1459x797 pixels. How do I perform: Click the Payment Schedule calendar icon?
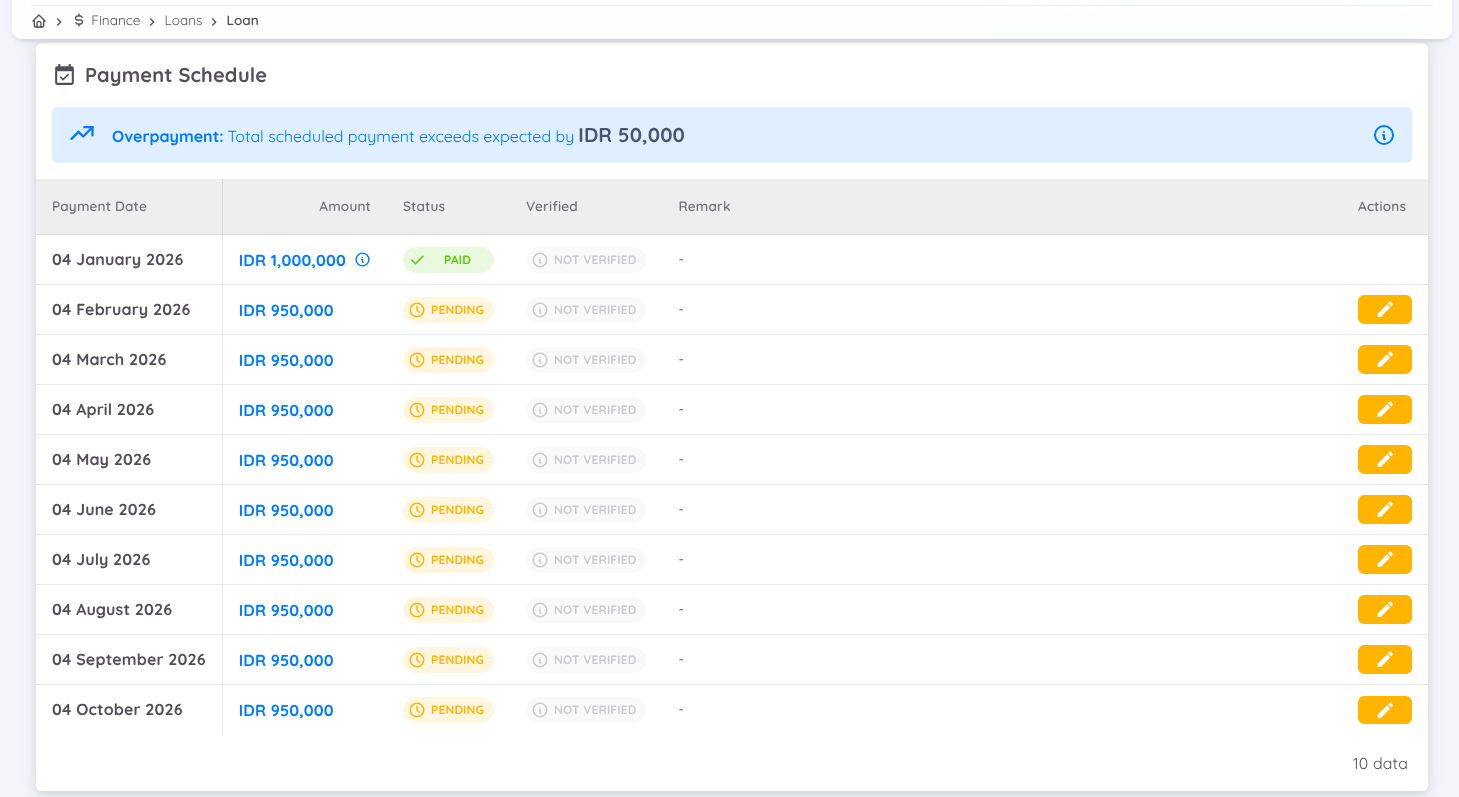pos(64,74)
